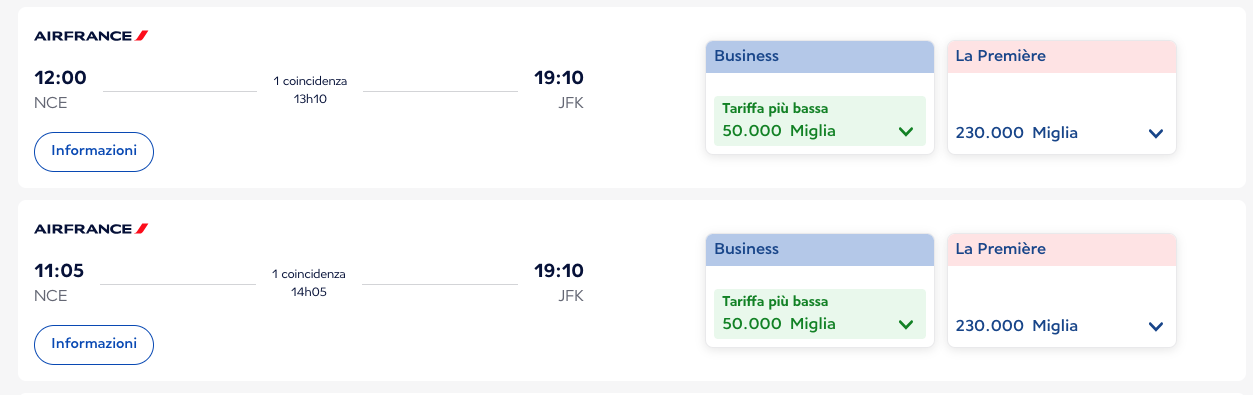Select La Première header on 11:05 flight
Image resolution: width=1253 pixels, height=395 pixels.
1062,249
